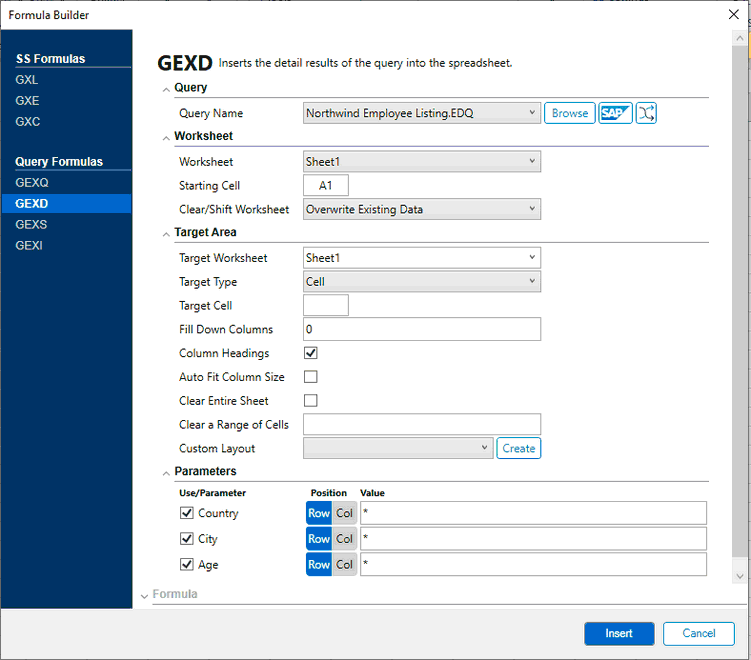Check the Clear Entire Sheet box
Viewport: 751px width, 660px height.
pyautogui.click(x=311, y=401)
